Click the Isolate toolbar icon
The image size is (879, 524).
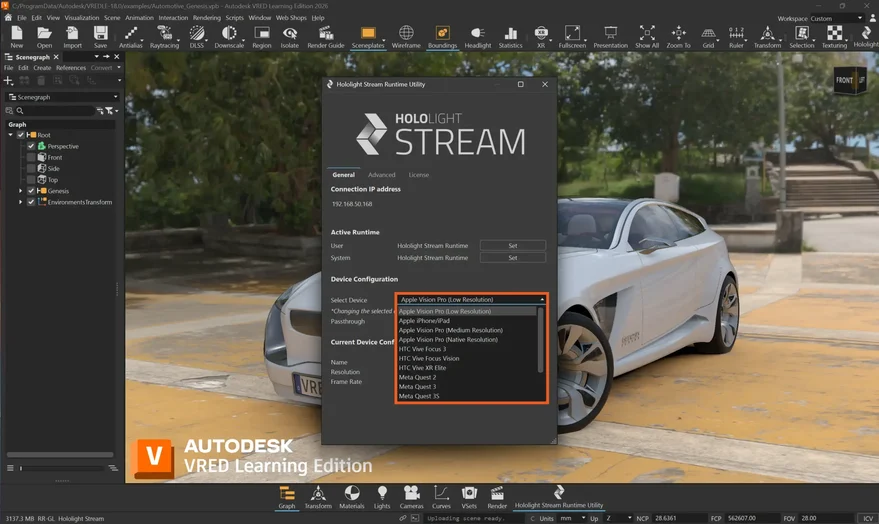pyautogui.click(x=289, y=37)
